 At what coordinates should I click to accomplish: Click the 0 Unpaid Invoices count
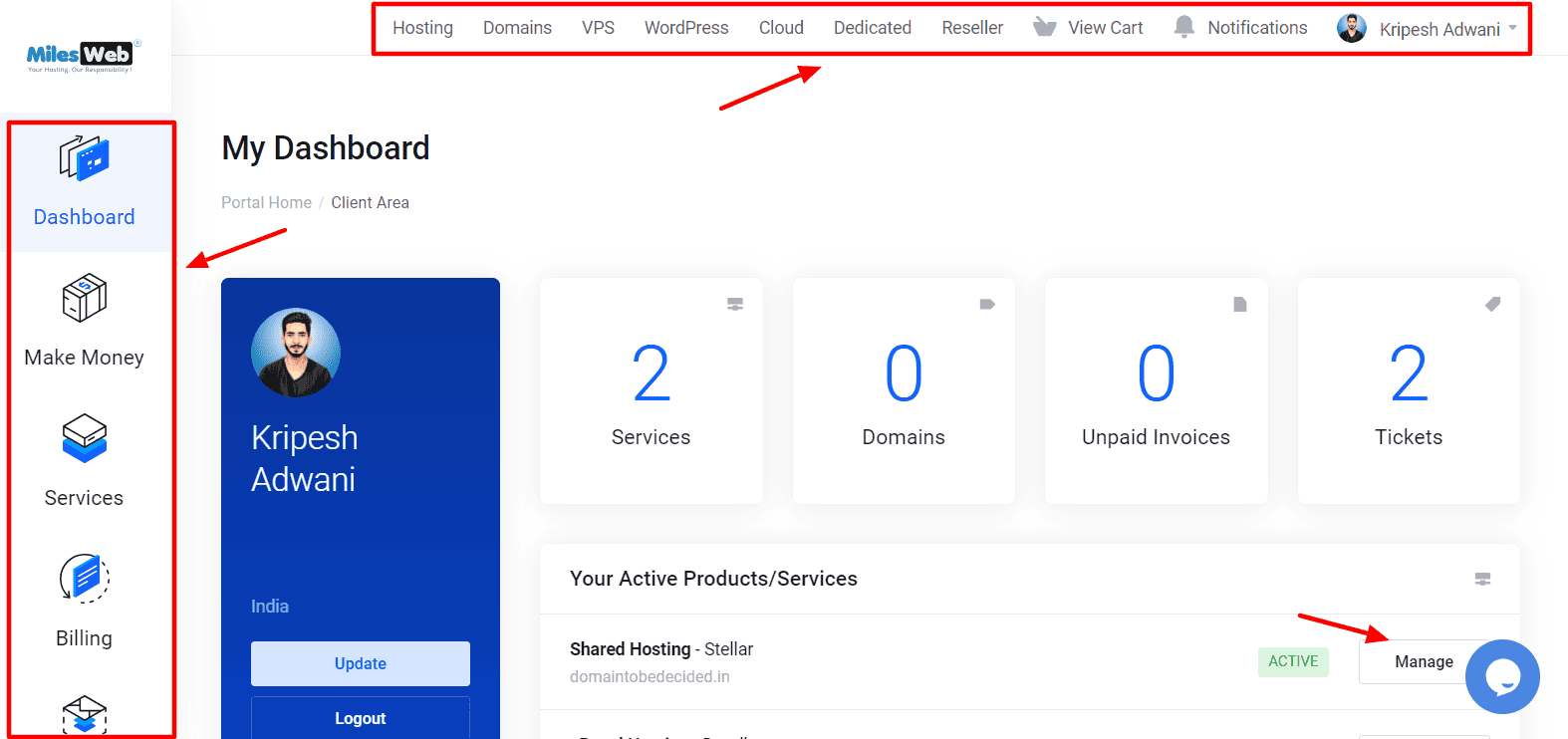1157,373
